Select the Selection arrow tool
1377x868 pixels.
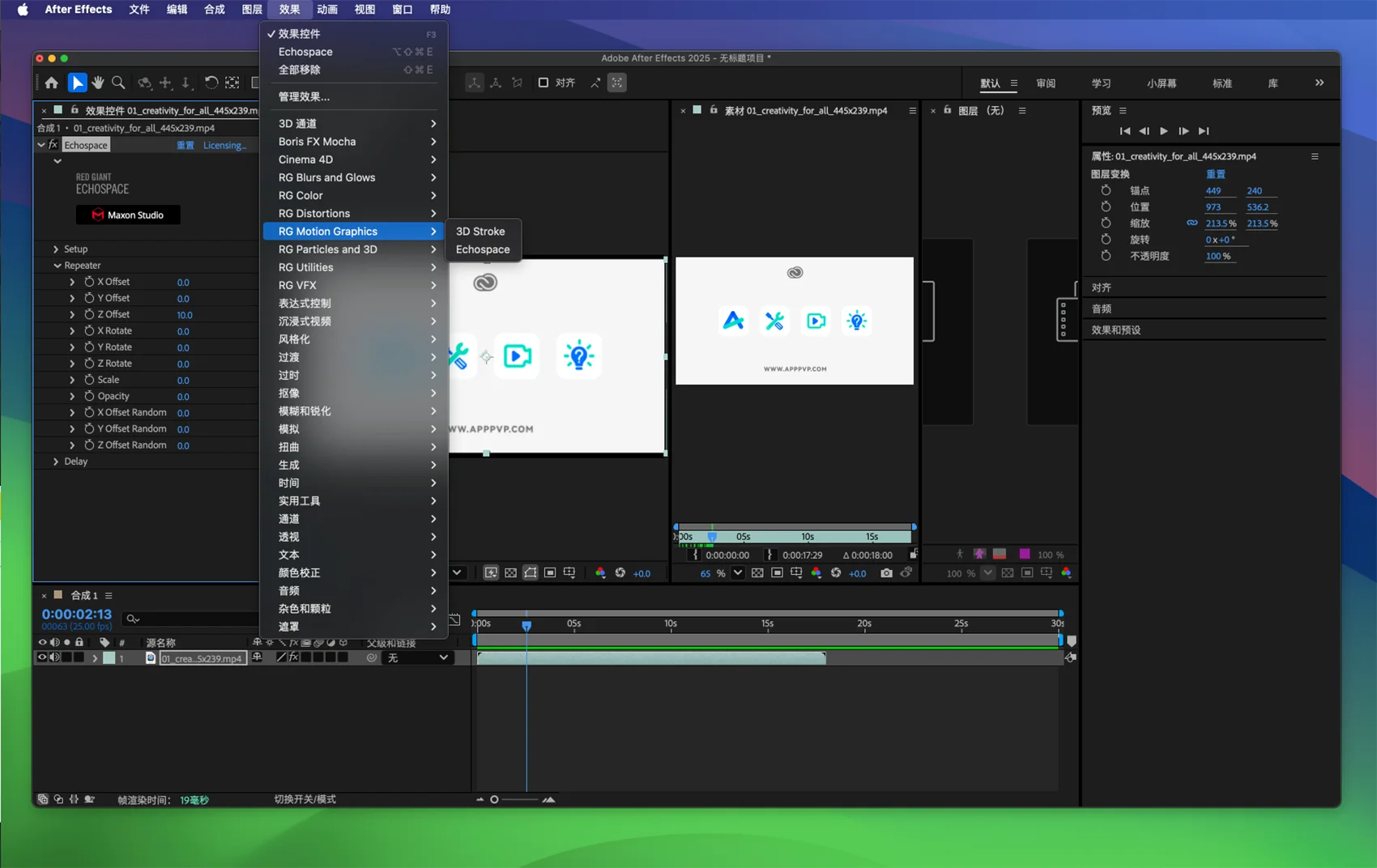point(77,83)
